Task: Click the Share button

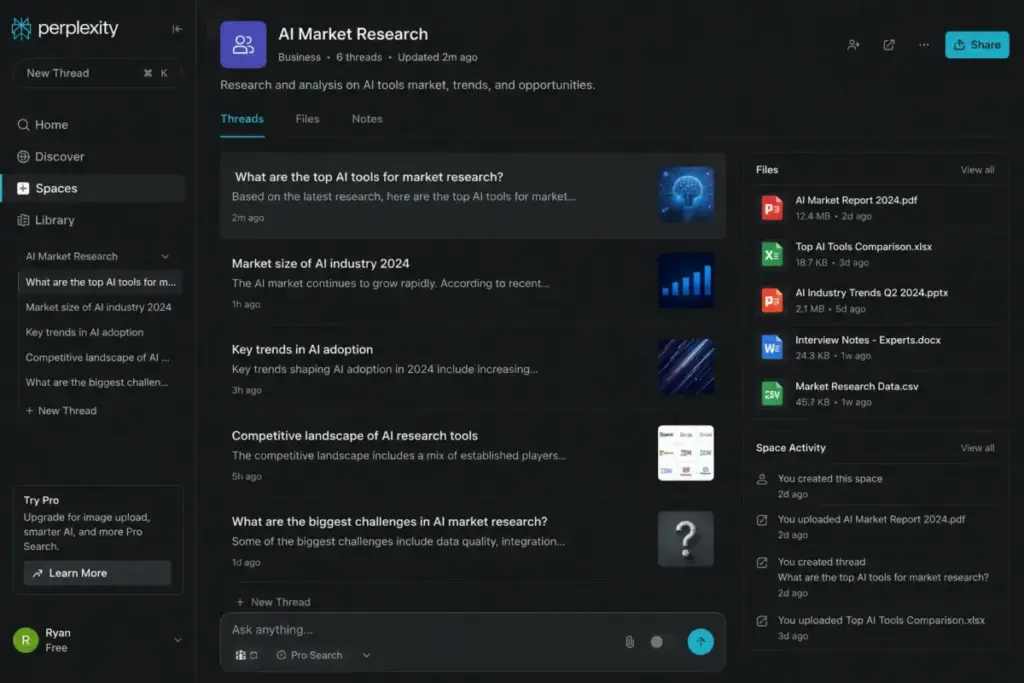Action: [976, 45]
